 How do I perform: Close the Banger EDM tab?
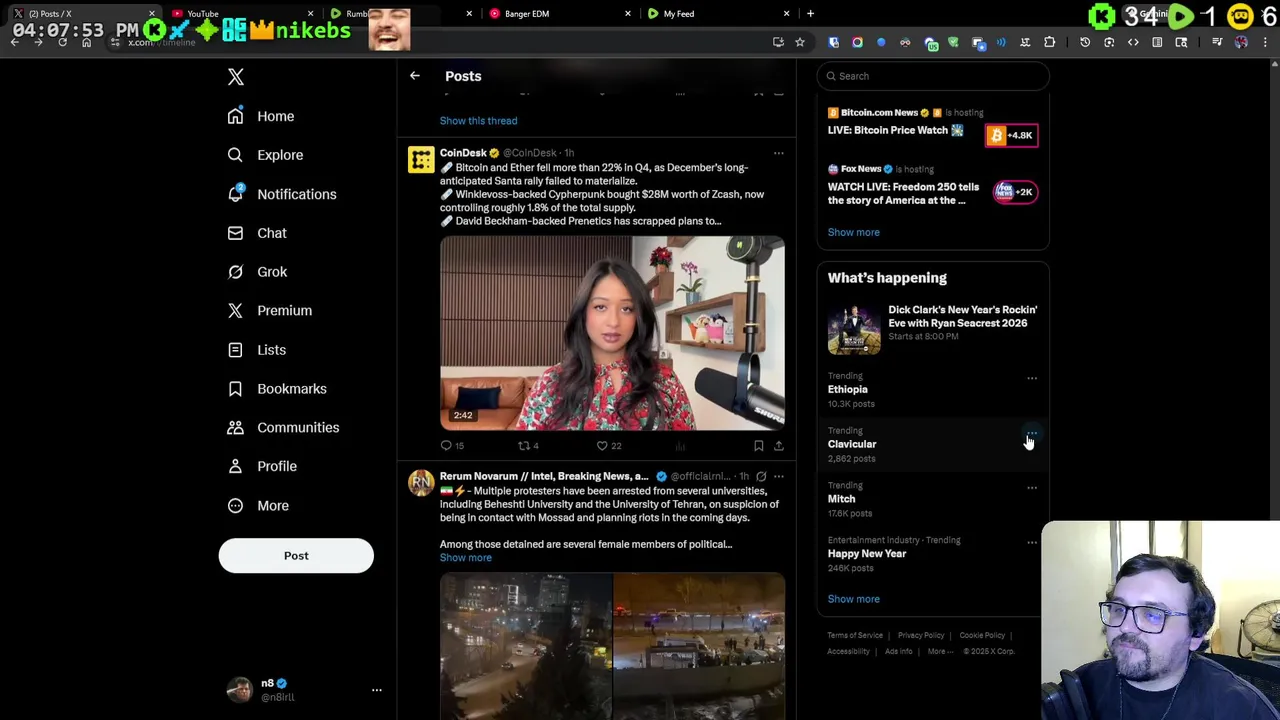click(628, 14)
